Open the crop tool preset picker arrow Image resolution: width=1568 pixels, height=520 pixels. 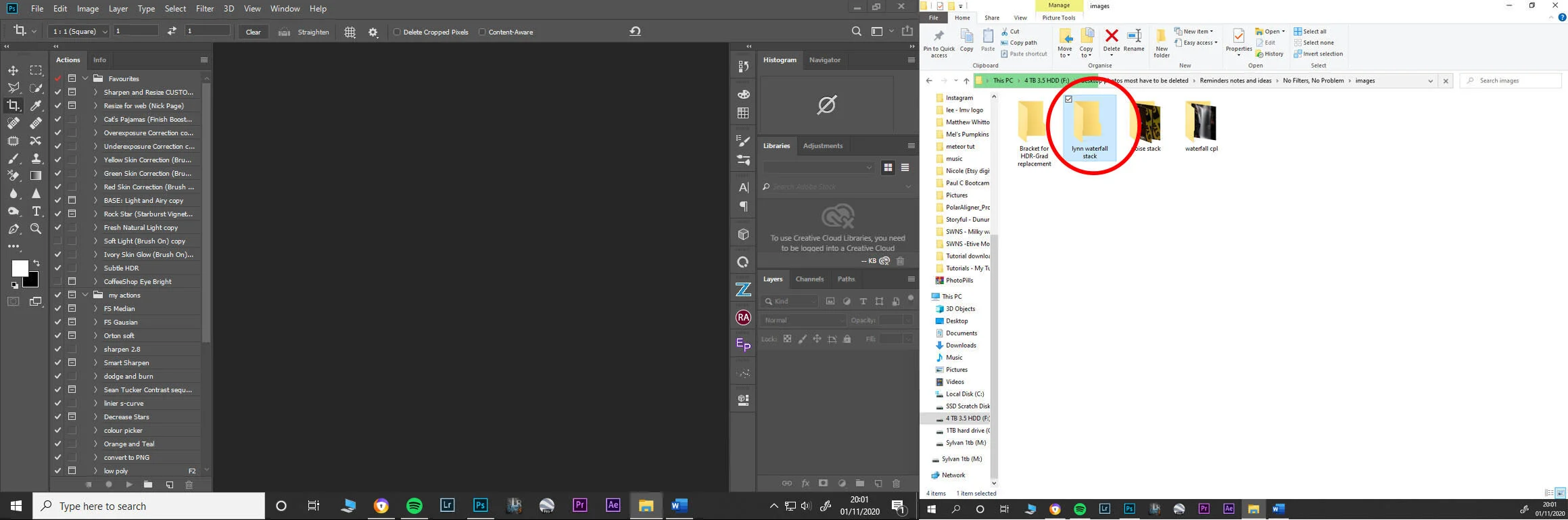34,31
